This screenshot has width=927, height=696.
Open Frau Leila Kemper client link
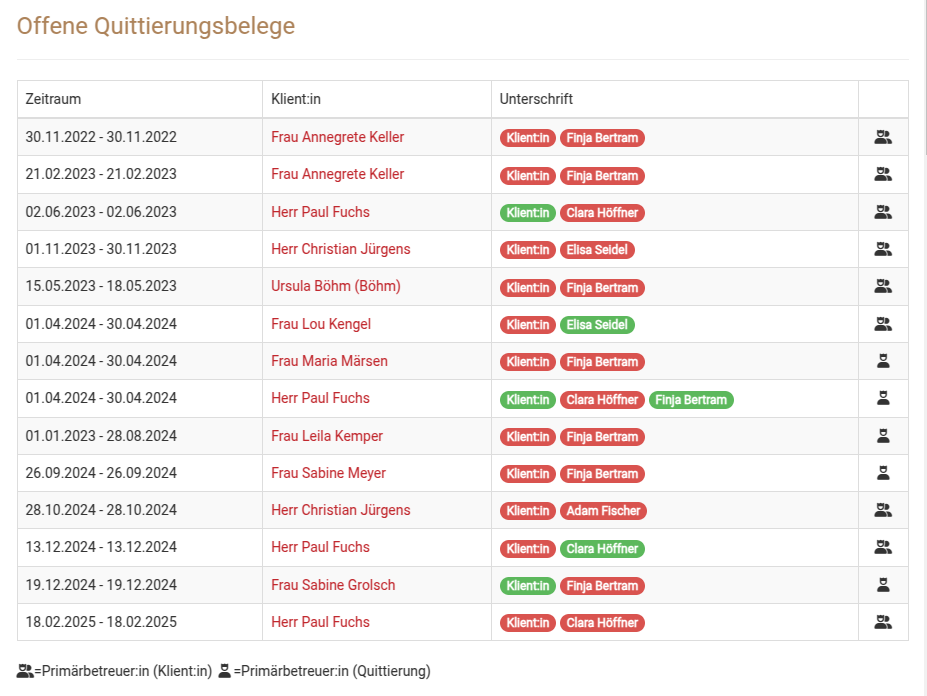(326, 436)
